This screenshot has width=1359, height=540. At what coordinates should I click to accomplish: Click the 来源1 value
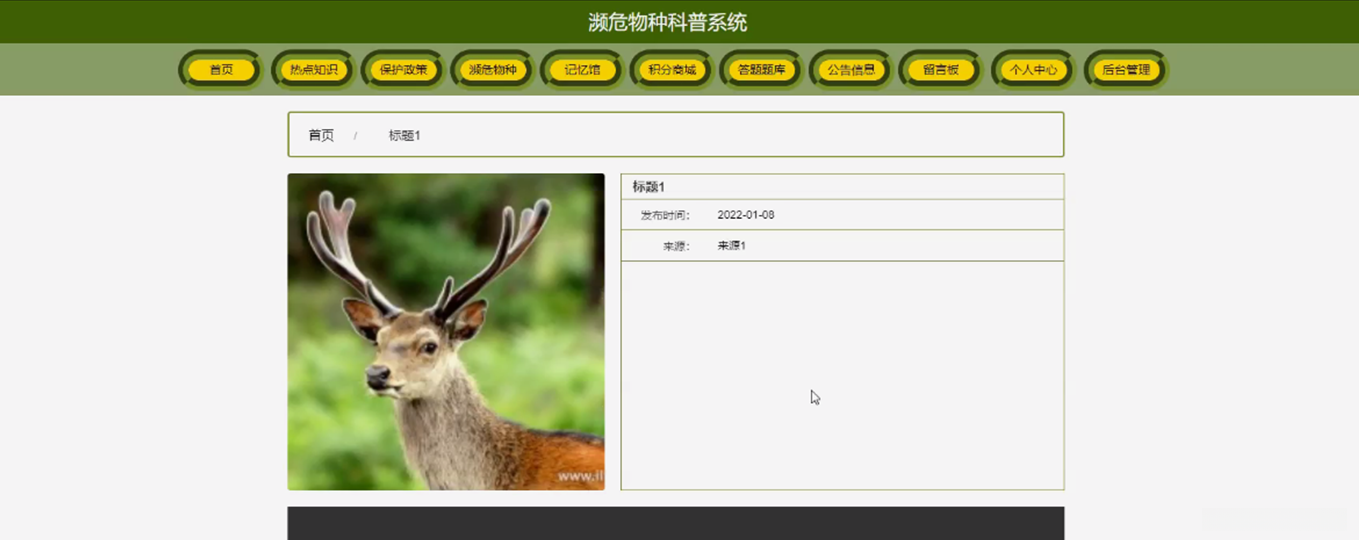(732, 246)
